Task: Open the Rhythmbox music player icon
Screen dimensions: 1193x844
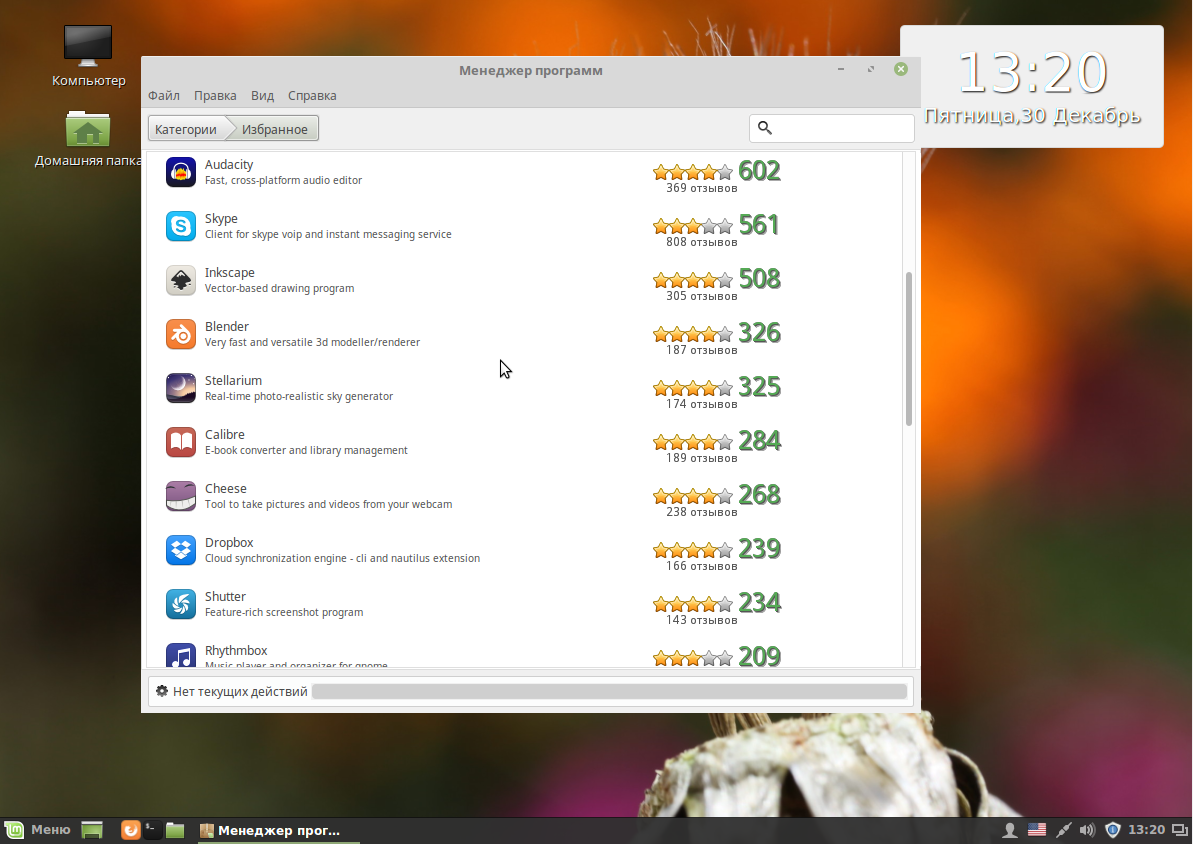Action: pyautogui.click(x=180, y=658)
